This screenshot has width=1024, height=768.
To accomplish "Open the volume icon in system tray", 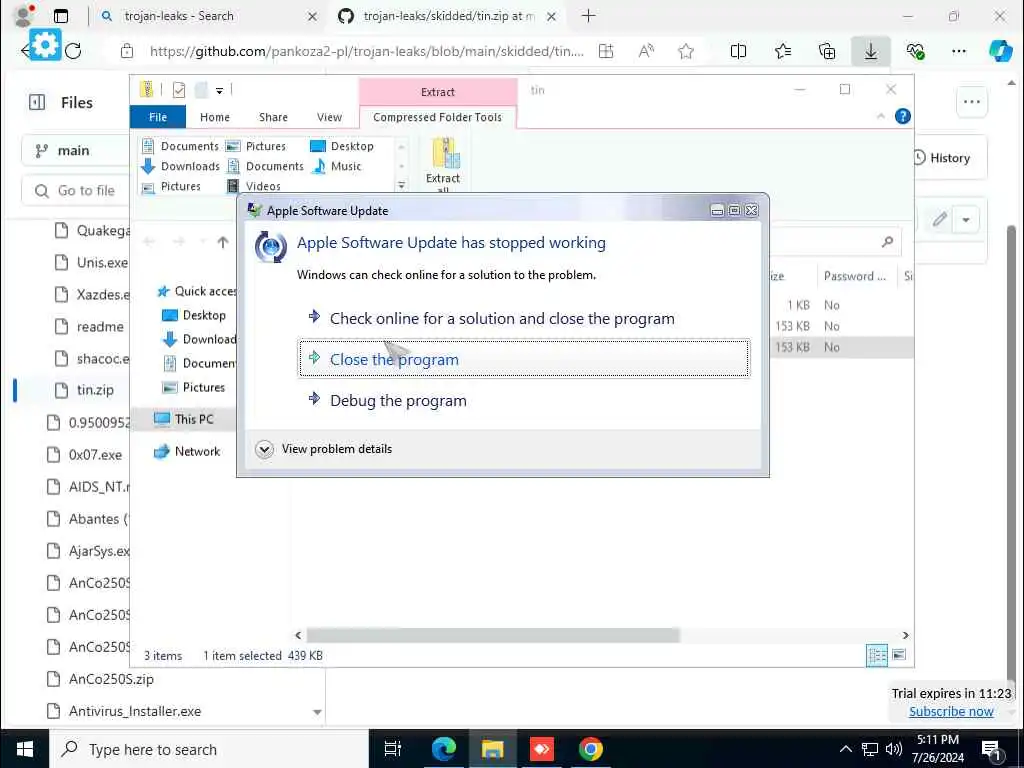I will 893,749.
